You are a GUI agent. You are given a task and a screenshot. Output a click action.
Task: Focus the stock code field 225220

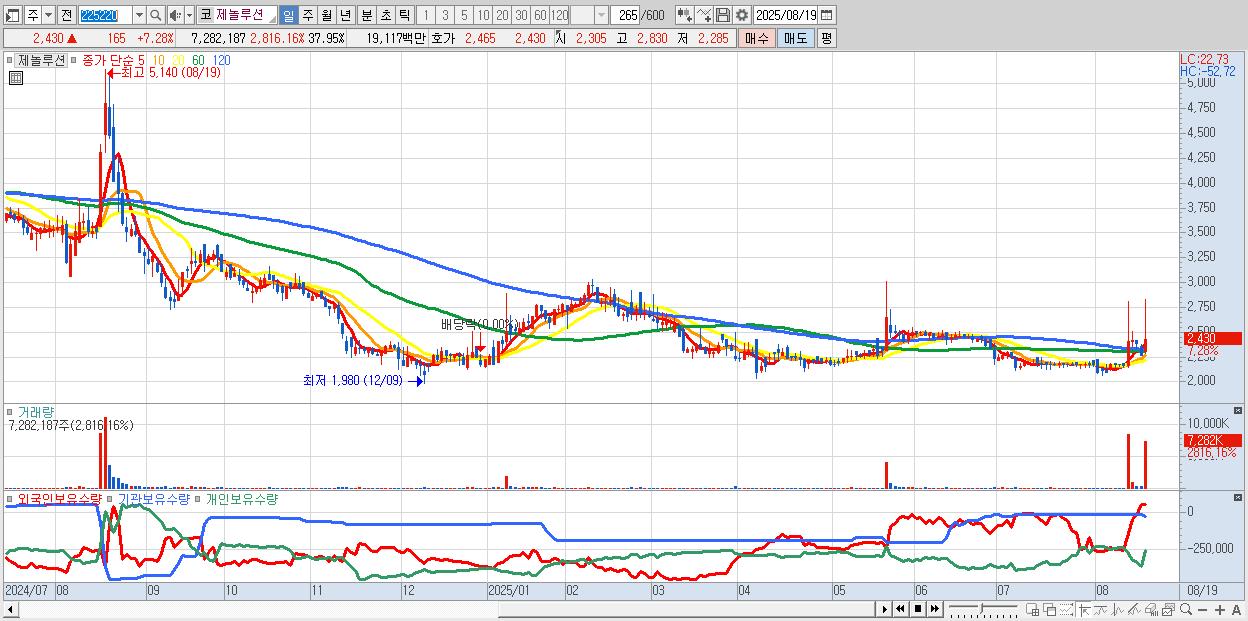(x=105, y=15)
